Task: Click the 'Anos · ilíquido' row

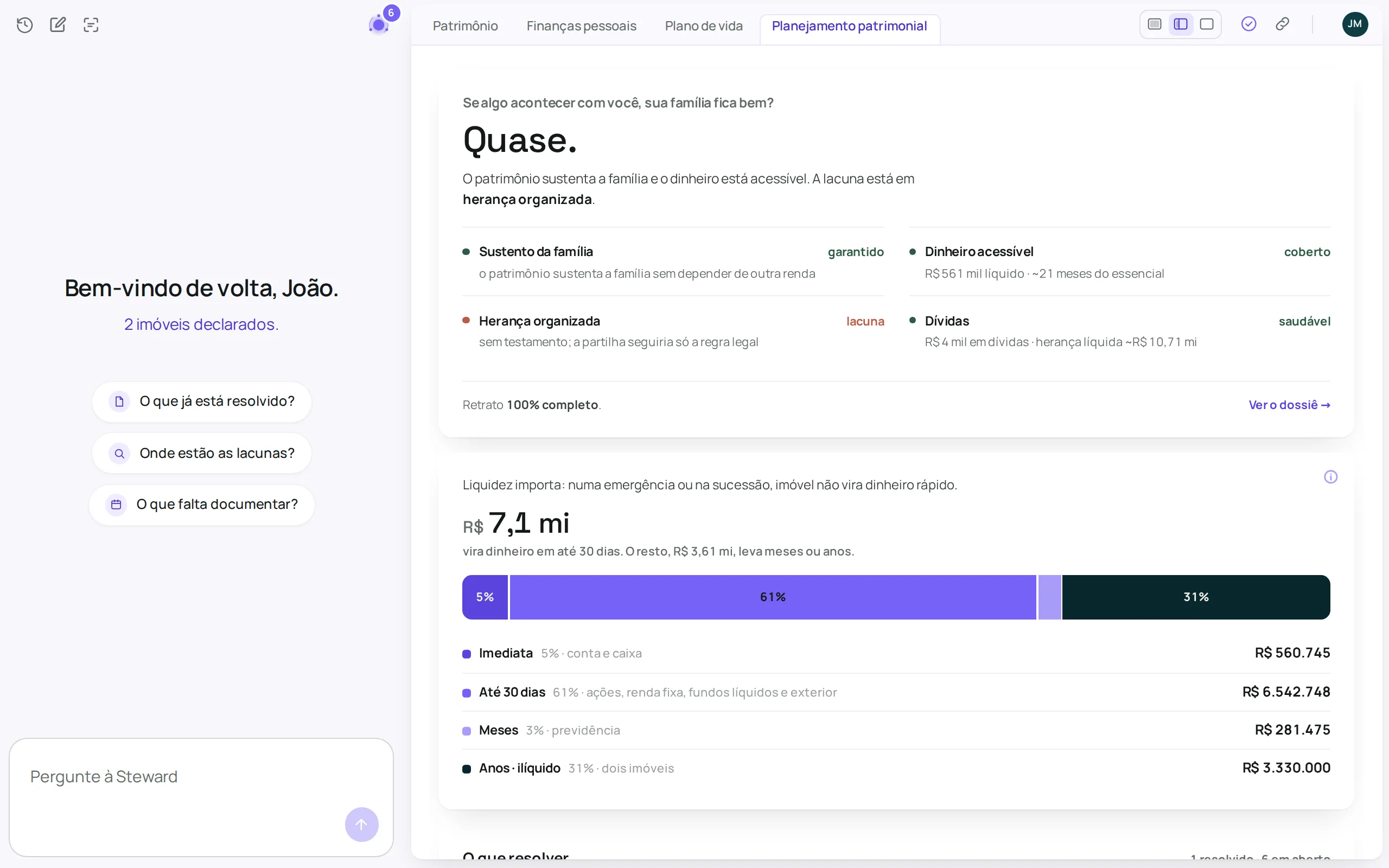Action: (x=896, y=768)
